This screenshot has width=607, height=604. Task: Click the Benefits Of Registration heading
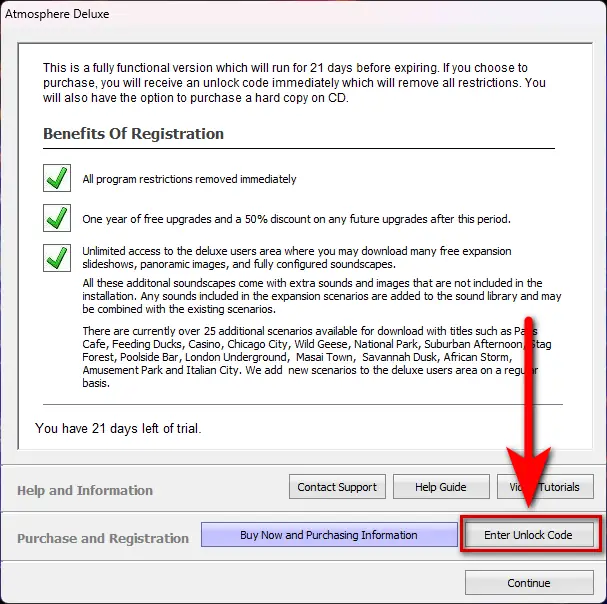coord(133,134)
